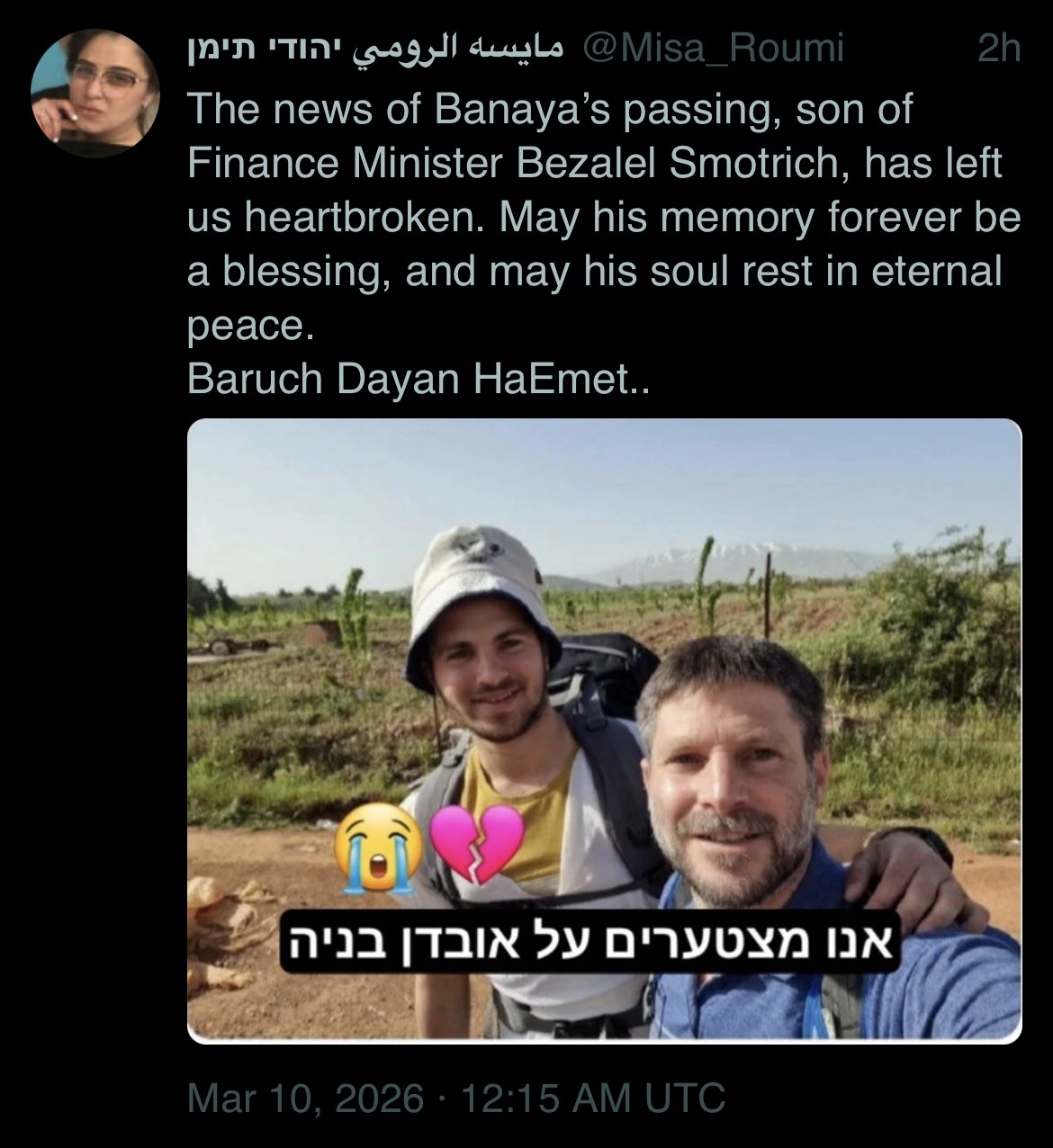1053x1148 pixels.
Task: Open the @Misa_Roumi handle
Action: [x=715, y=49]
